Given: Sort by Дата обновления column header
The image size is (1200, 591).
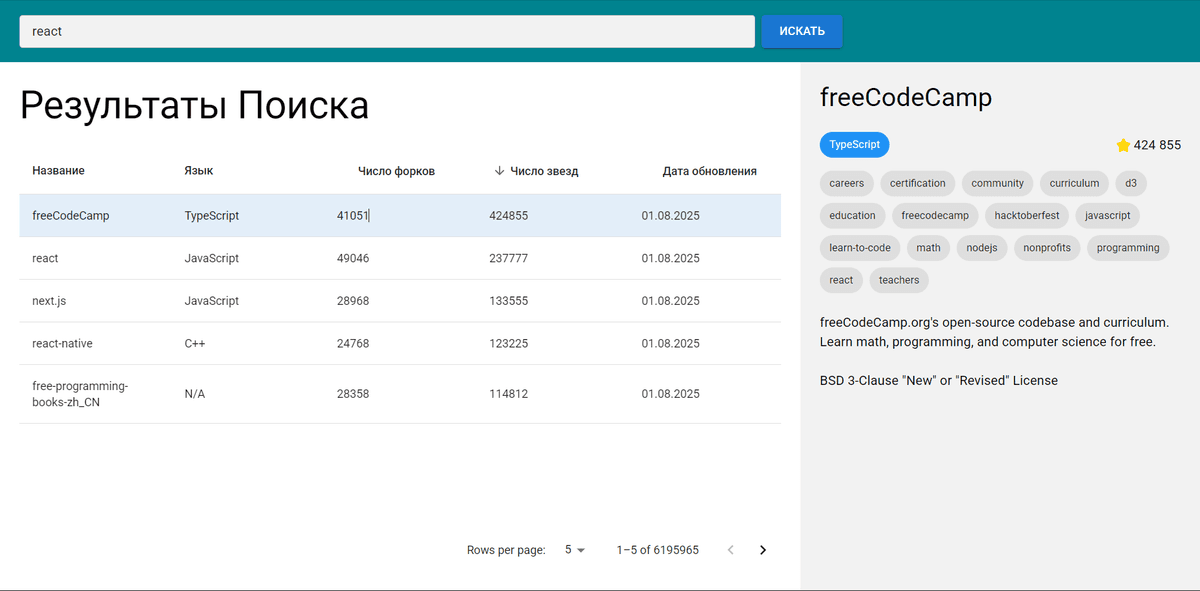Looking at the screenshot, I should 709,171.
